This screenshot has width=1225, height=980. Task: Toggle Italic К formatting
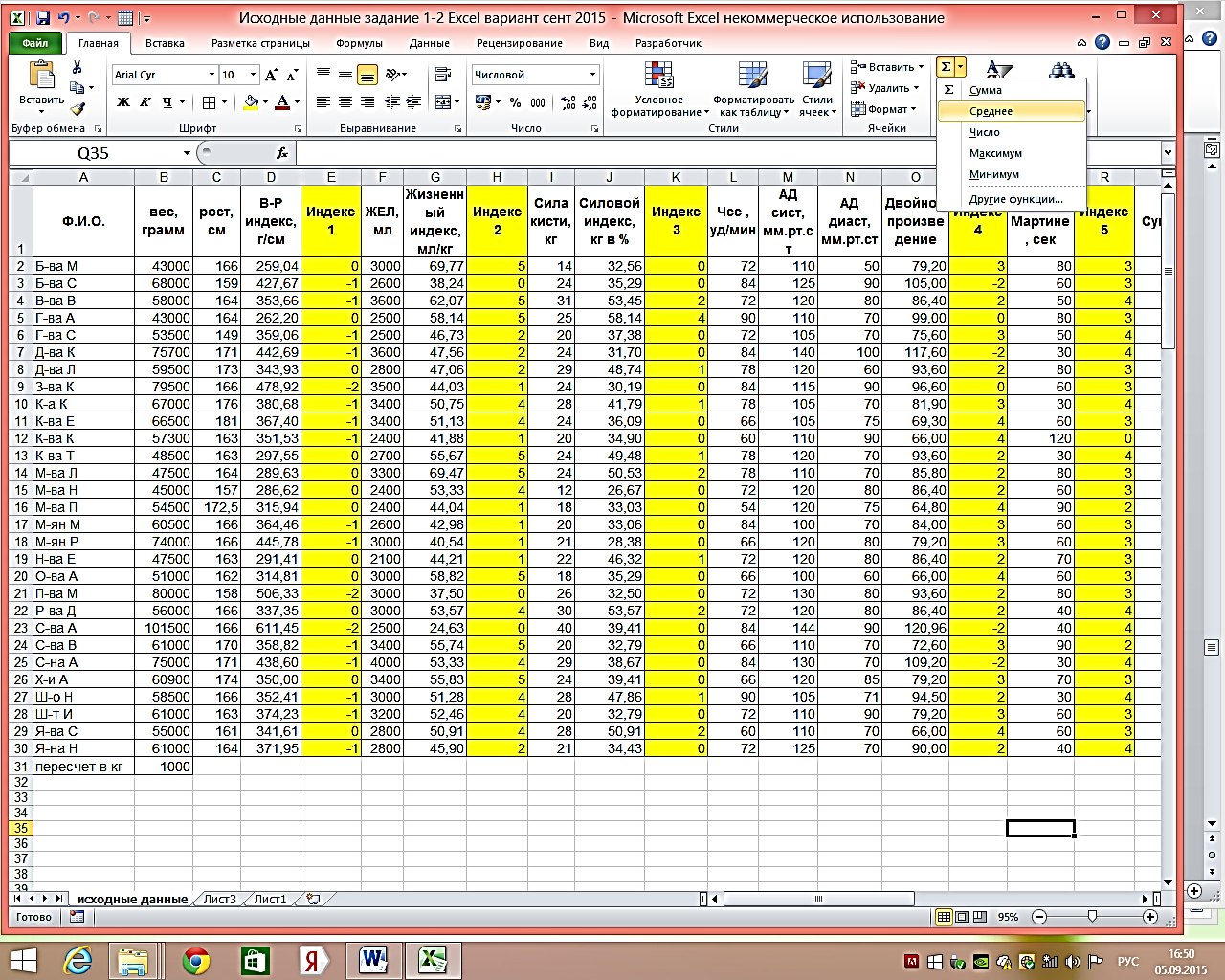pyautogui.click(x=145, y=102)
